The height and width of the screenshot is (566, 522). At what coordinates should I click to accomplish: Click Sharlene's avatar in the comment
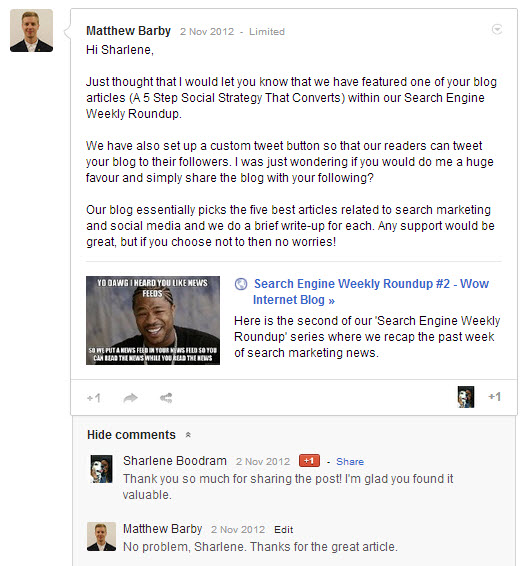click(x=101, y=469)
